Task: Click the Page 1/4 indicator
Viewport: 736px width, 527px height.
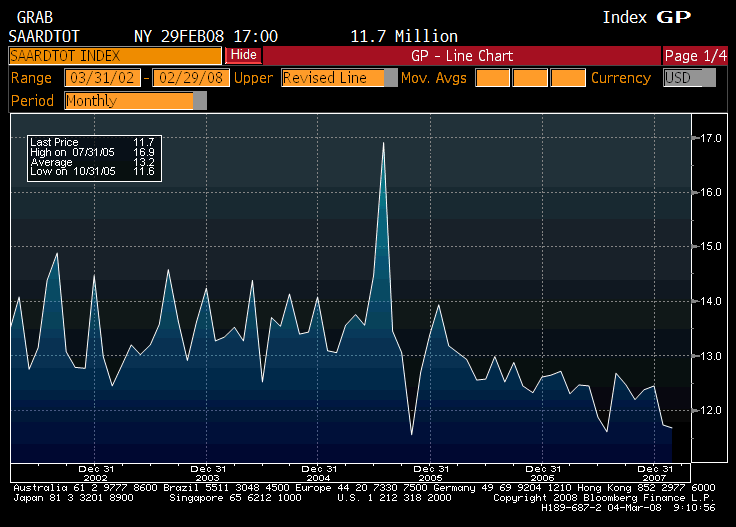Action: tap(695, 56)
